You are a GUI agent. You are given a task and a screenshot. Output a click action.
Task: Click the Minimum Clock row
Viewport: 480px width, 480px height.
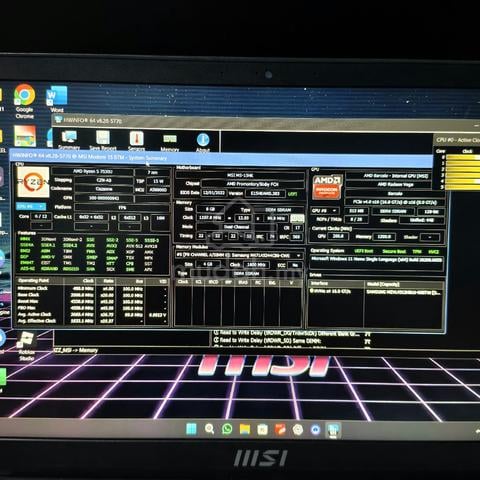pyautogui.click(x=91, y=289)
